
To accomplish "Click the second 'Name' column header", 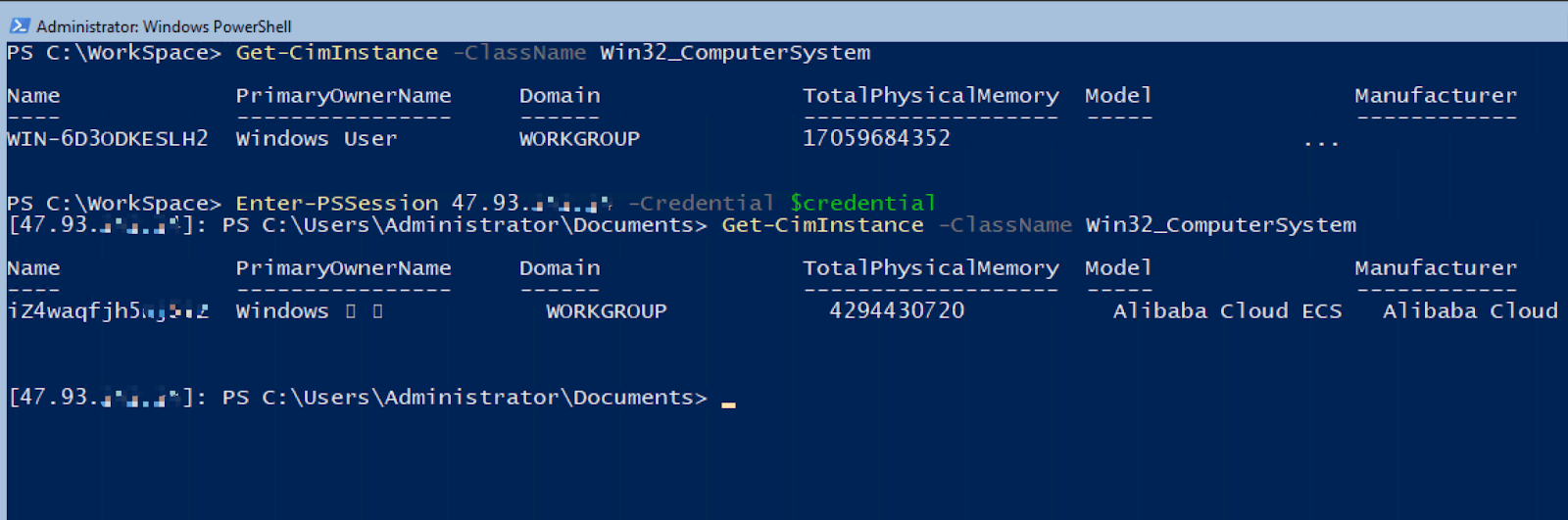I will [33, 267].
